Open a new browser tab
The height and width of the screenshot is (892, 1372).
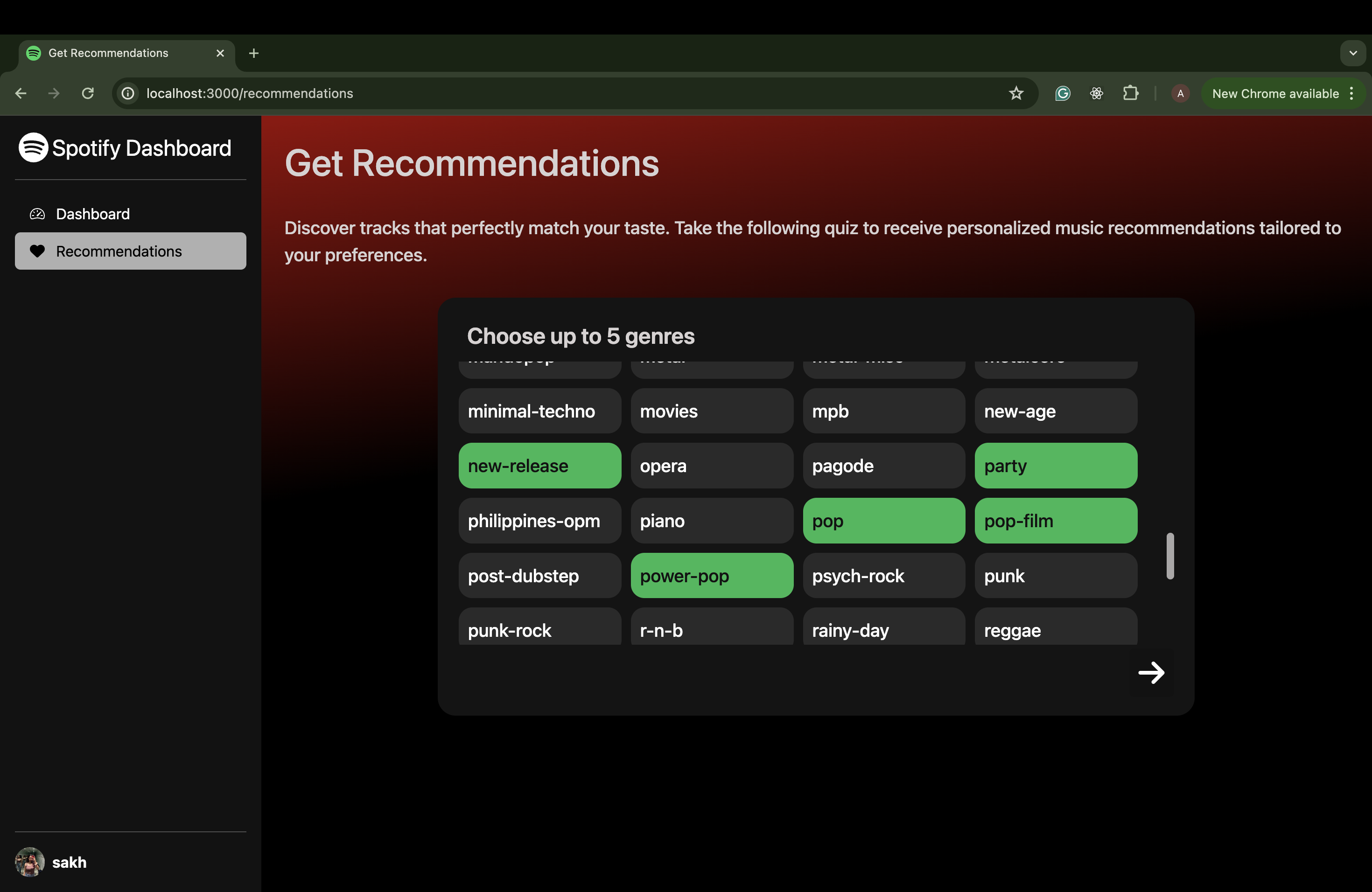254,53
